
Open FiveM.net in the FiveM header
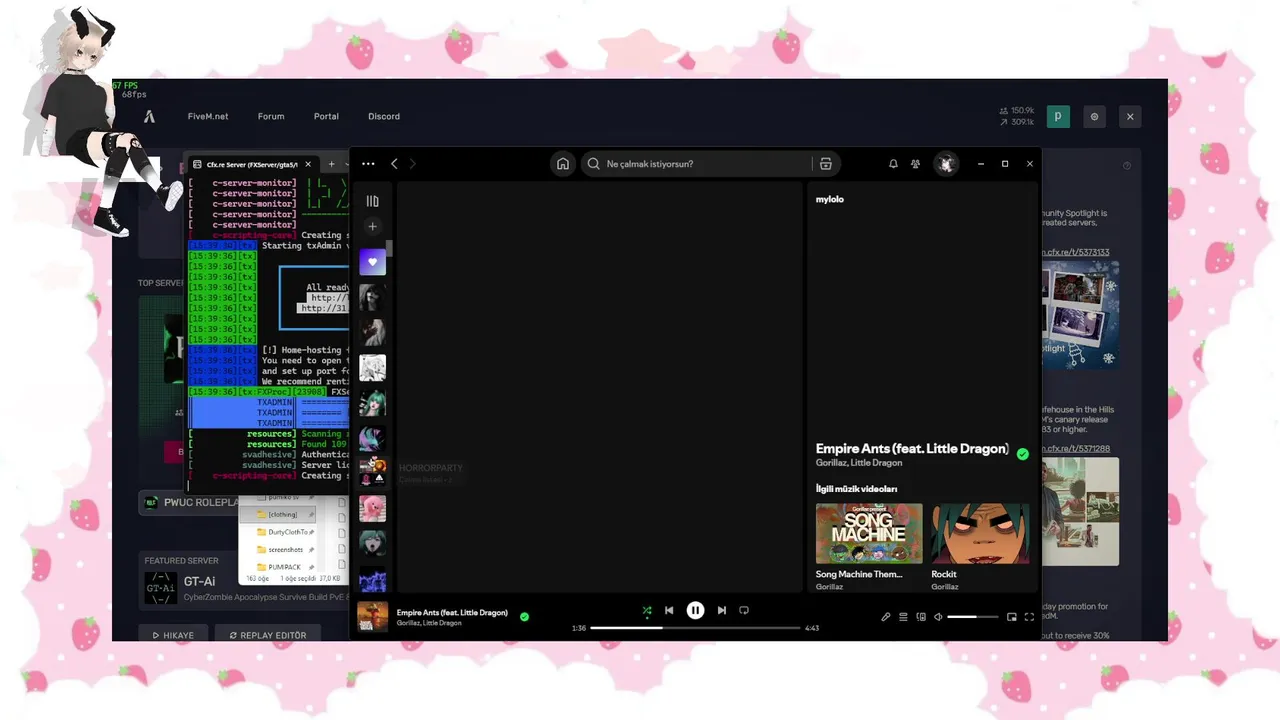[208, 116]
